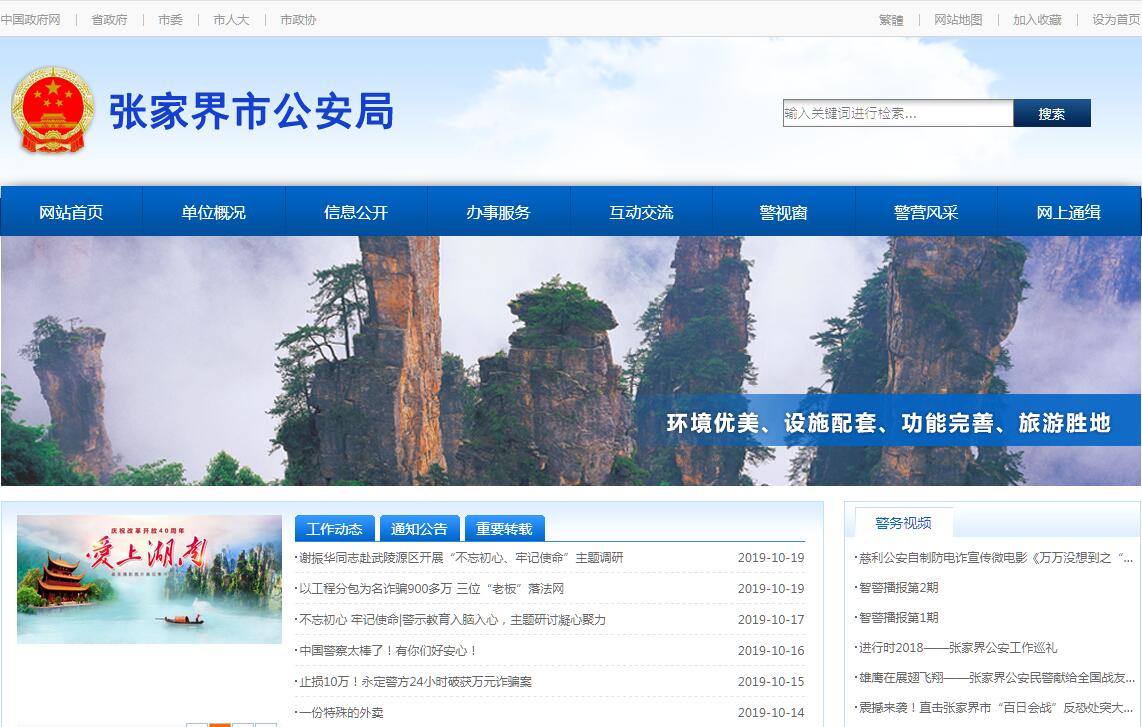
Task: Select the 警务视频 tab
Action: coord(903,523)
